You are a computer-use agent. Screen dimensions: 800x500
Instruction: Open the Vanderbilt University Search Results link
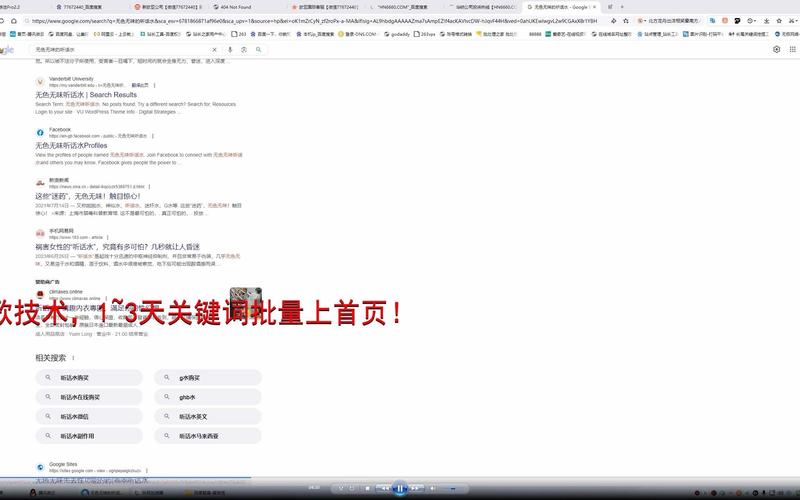86,95
